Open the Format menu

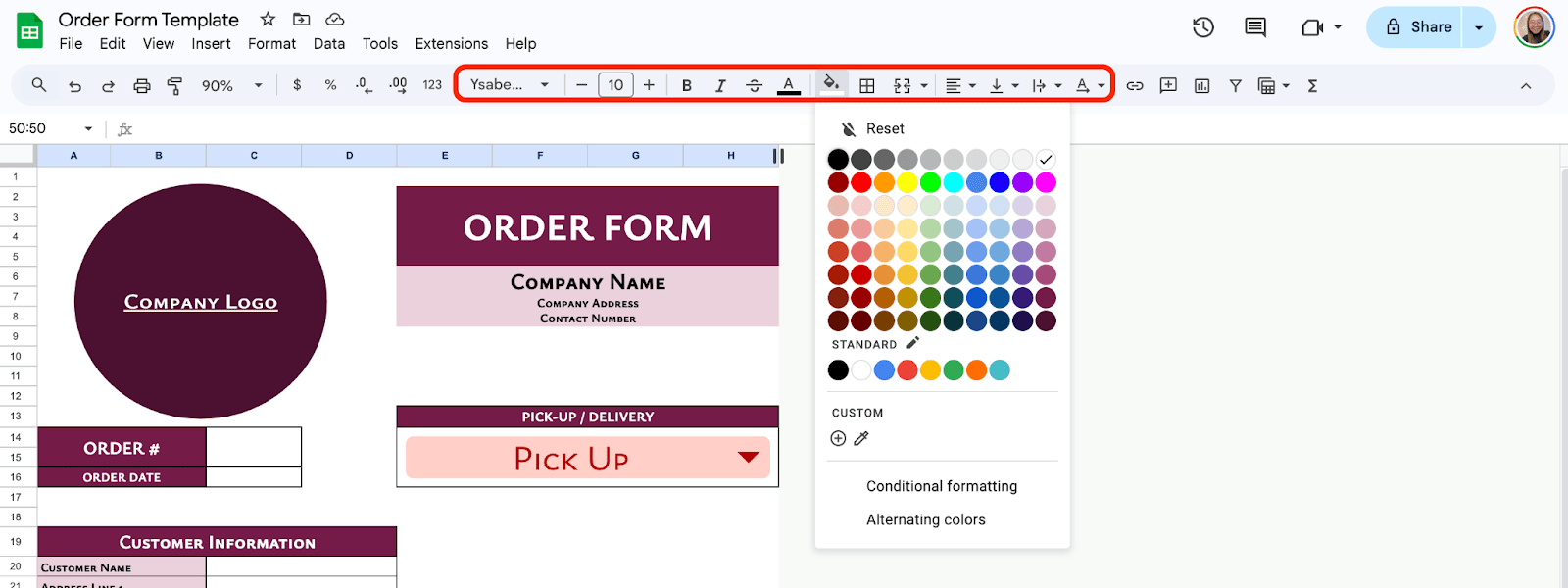(x=271, y=44)
